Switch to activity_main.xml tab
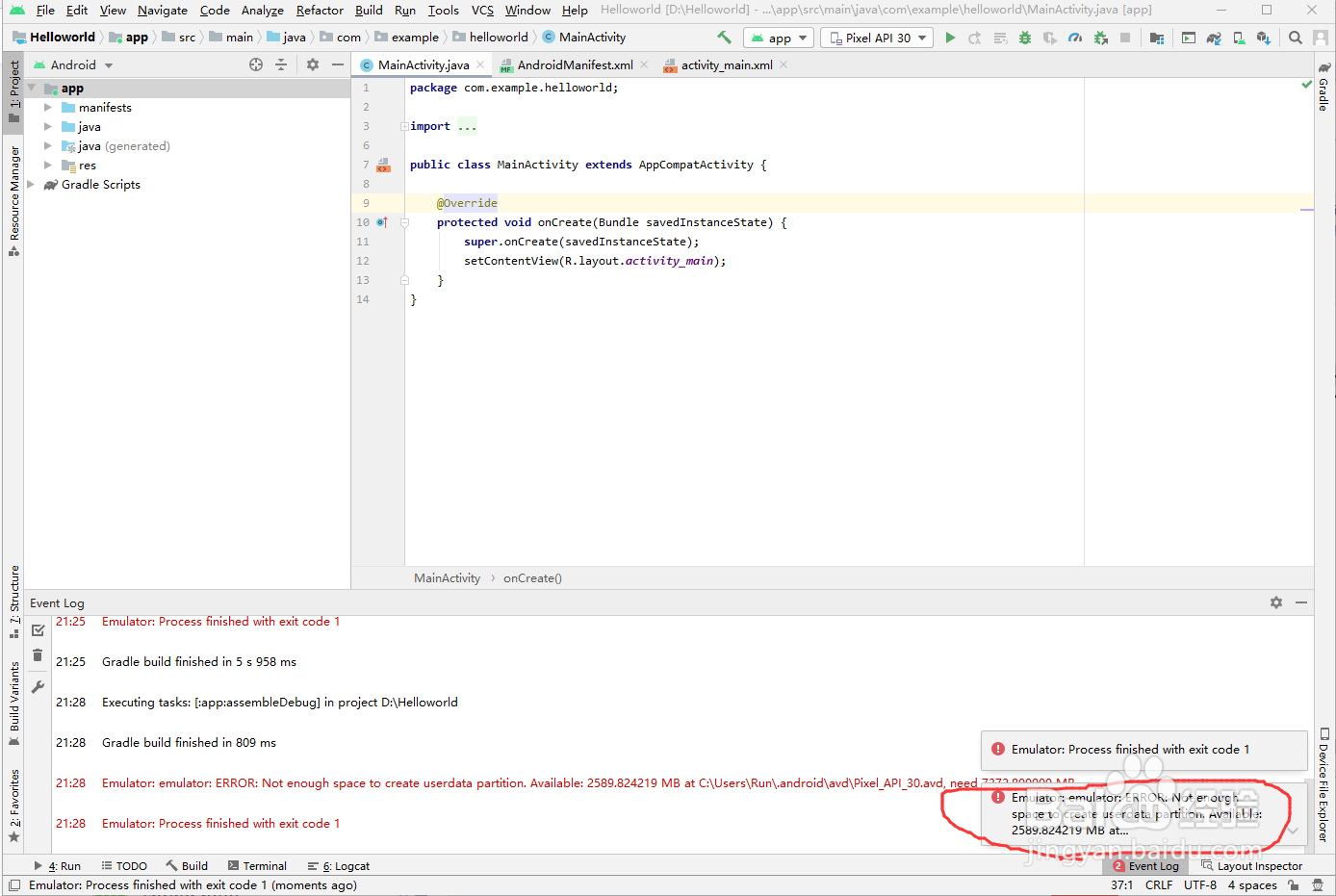Image resolution: width=1336 pixels, height=896 pixels. [x=727, y=65]
